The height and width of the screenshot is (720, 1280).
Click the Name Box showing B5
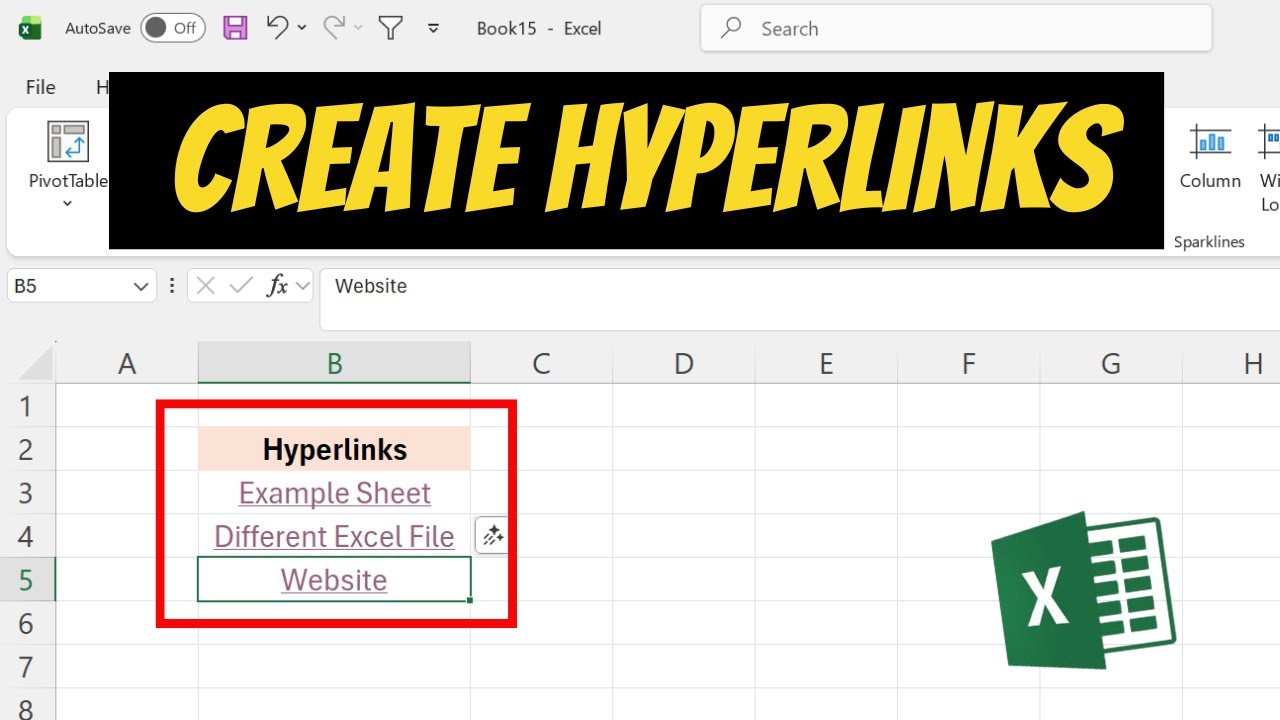(68, 286)
